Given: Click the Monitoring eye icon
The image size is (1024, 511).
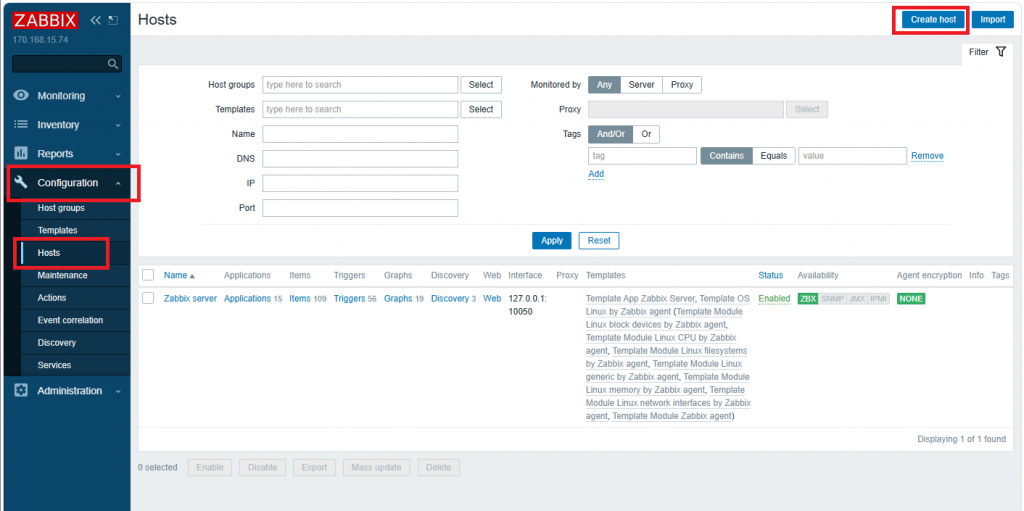Looking at the screenshot, I should pyautogui.click(x=21, y=95).
